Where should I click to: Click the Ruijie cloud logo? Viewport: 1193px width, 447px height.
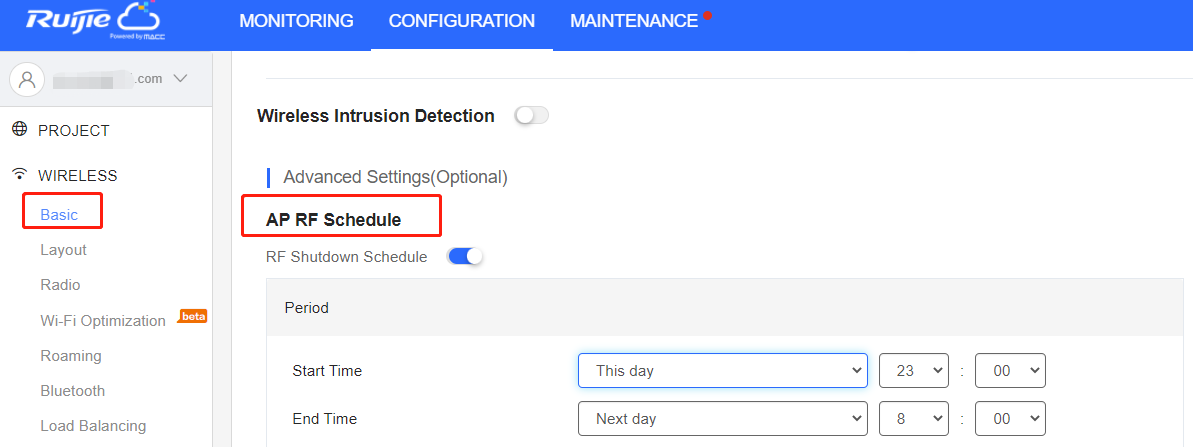coord(93,22)
